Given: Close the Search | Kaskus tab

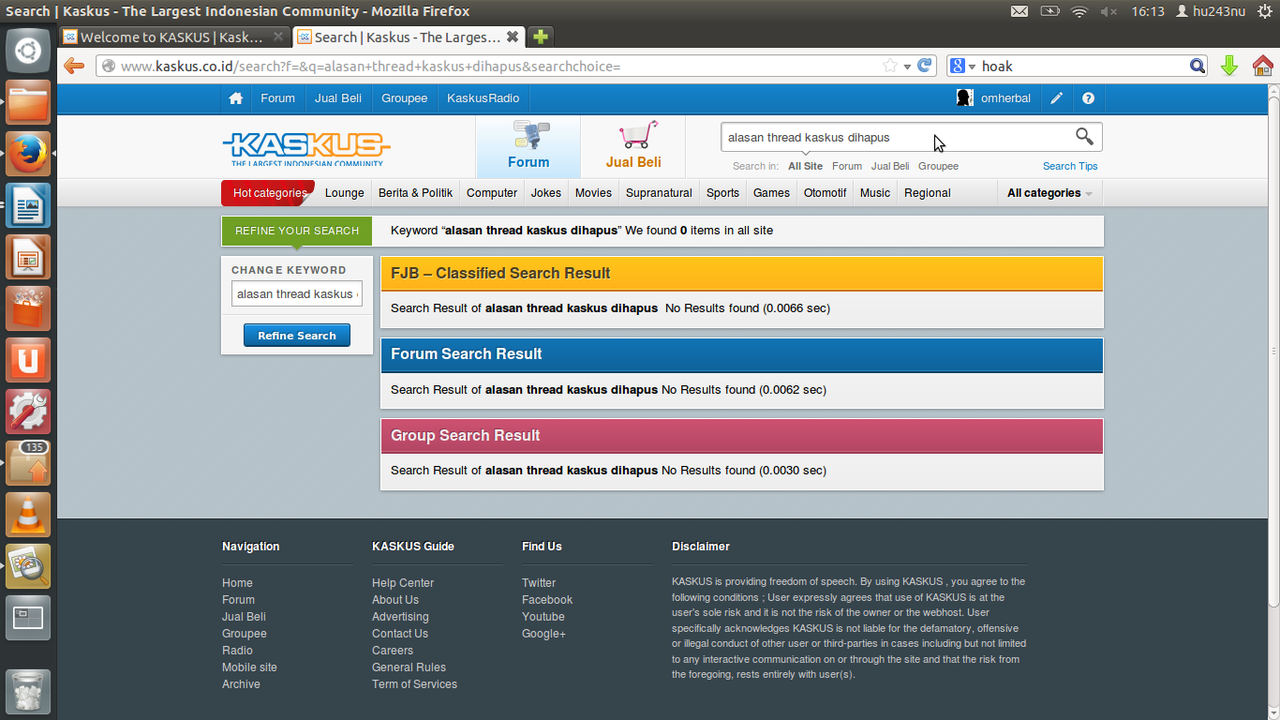Looking at the screenshot, I should click(x=512, y=37).
